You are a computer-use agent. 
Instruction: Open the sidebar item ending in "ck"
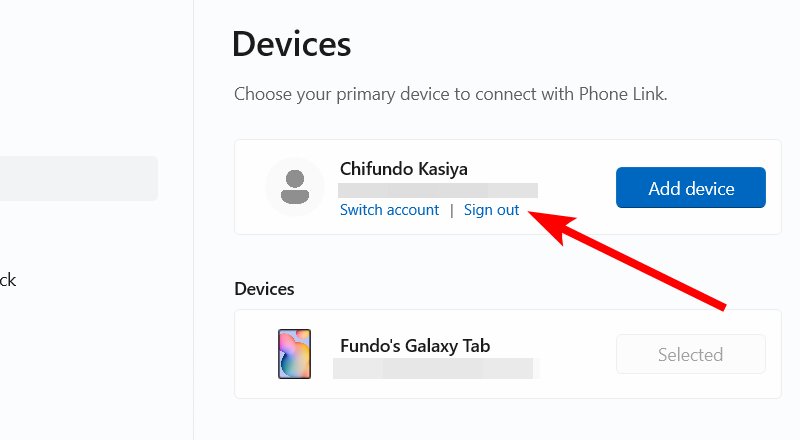click(x=8, y=280)
